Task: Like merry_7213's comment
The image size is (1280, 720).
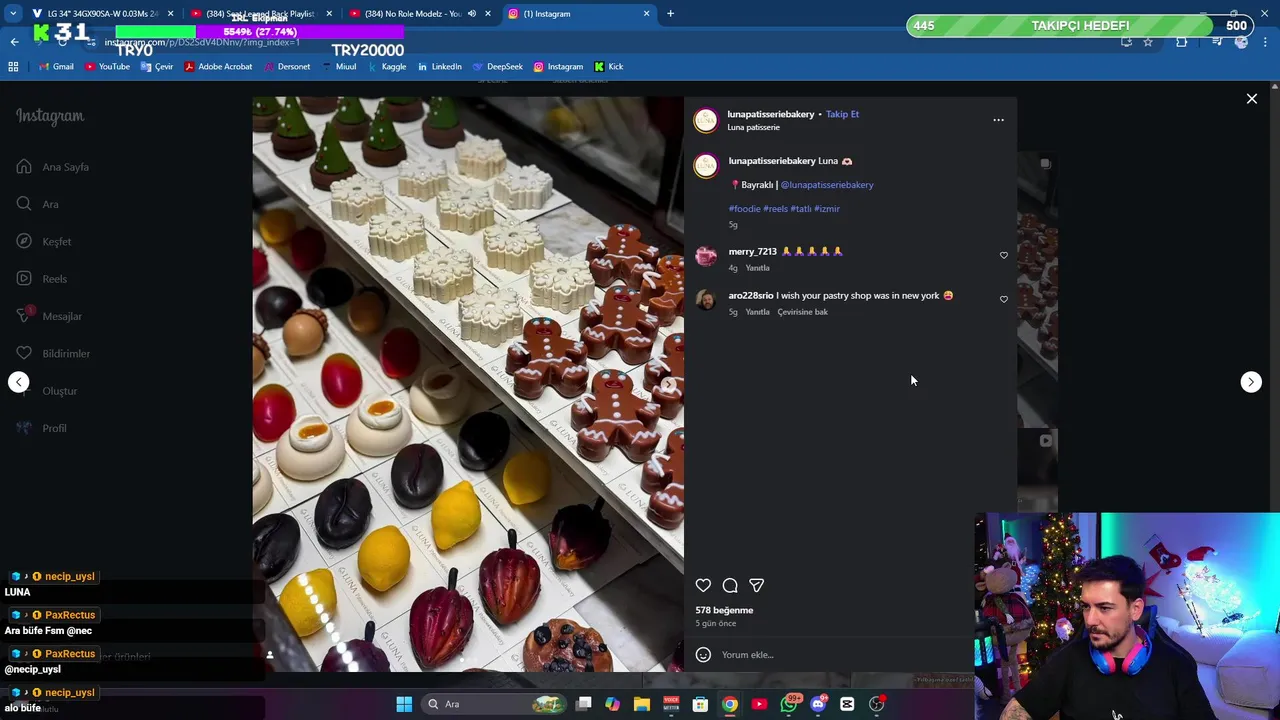Action: pos(1004,255)
